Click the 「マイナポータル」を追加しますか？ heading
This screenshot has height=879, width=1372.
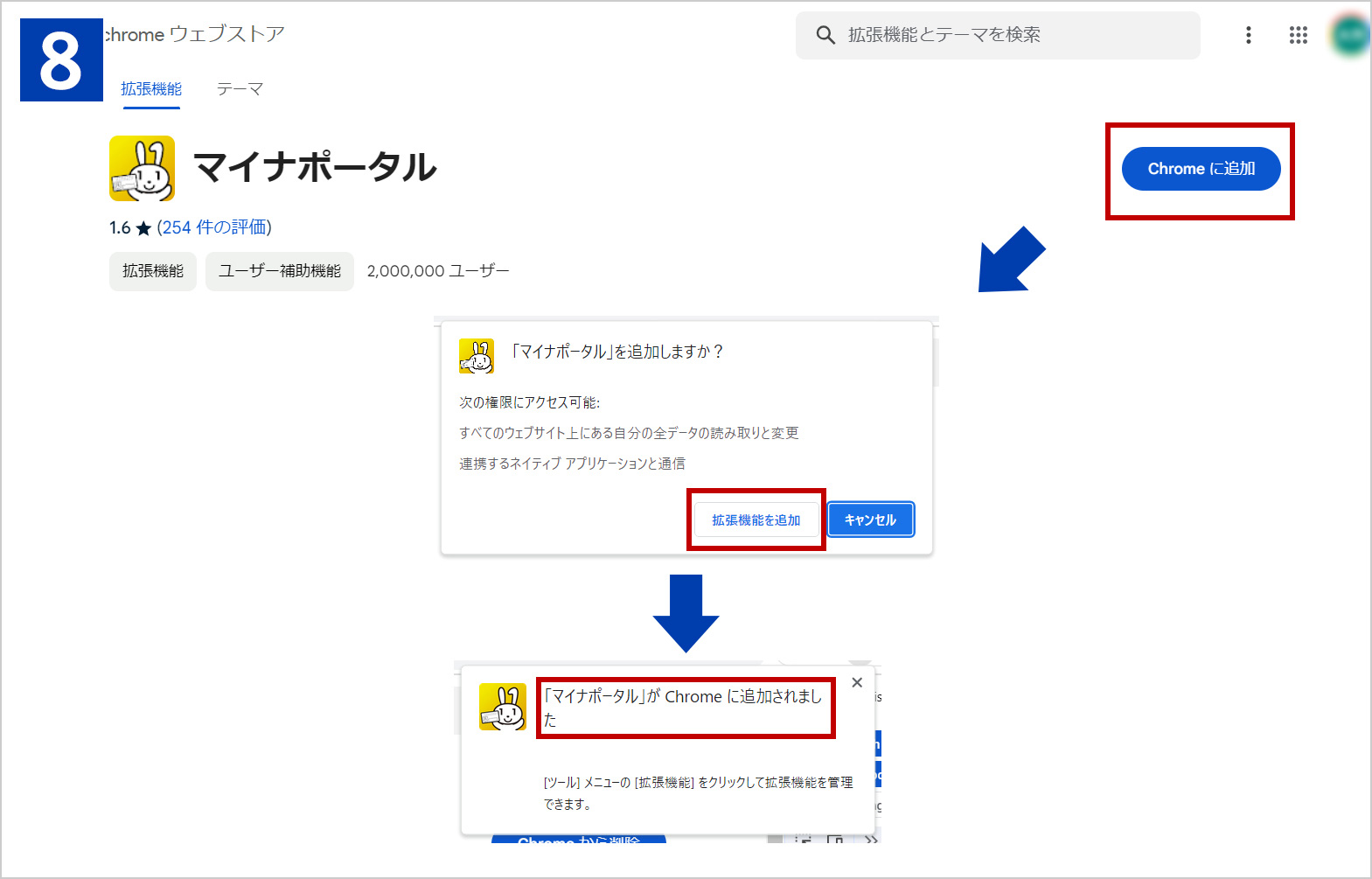click(617, 352)
